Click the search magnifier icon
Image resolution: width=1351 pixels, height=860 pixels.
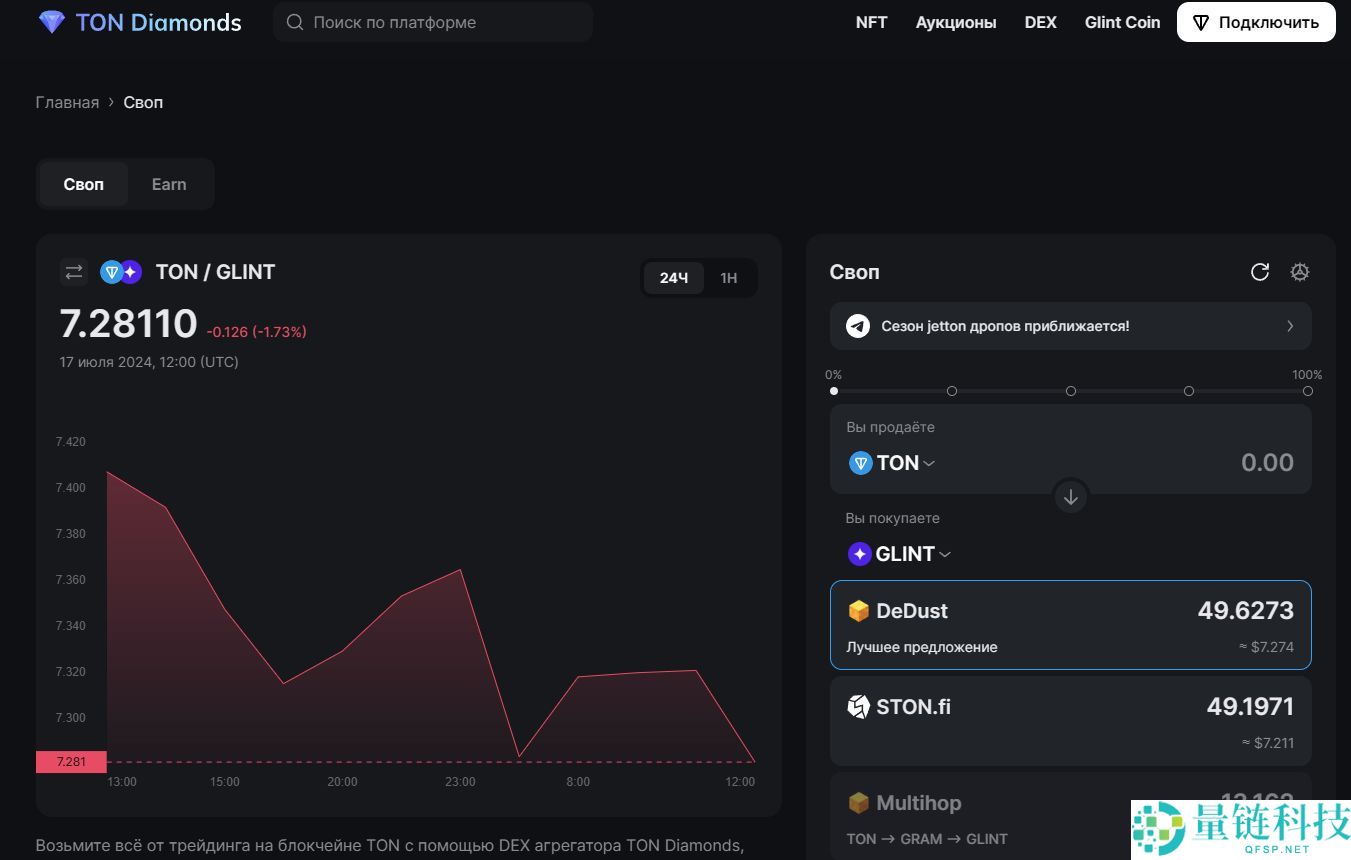[x=295, y=22]
